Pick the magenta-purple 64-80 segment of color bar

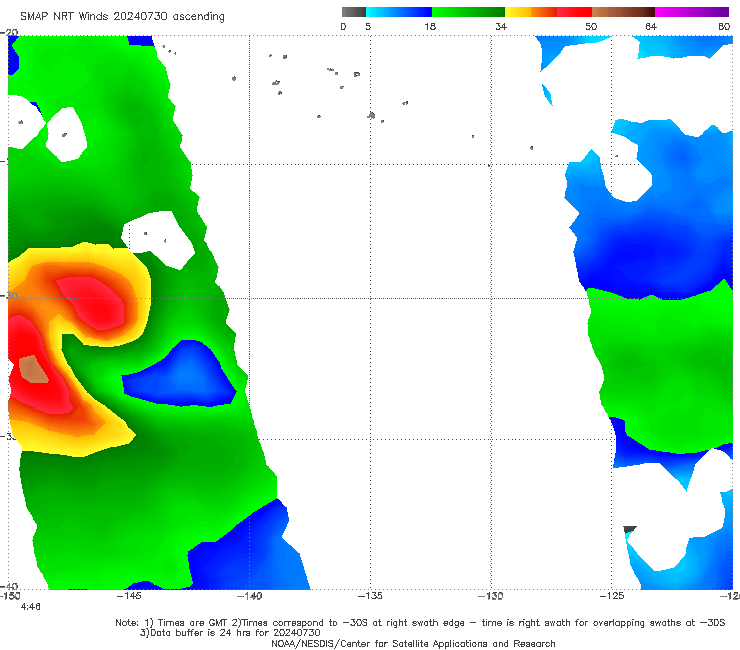(x=692, y=12)
